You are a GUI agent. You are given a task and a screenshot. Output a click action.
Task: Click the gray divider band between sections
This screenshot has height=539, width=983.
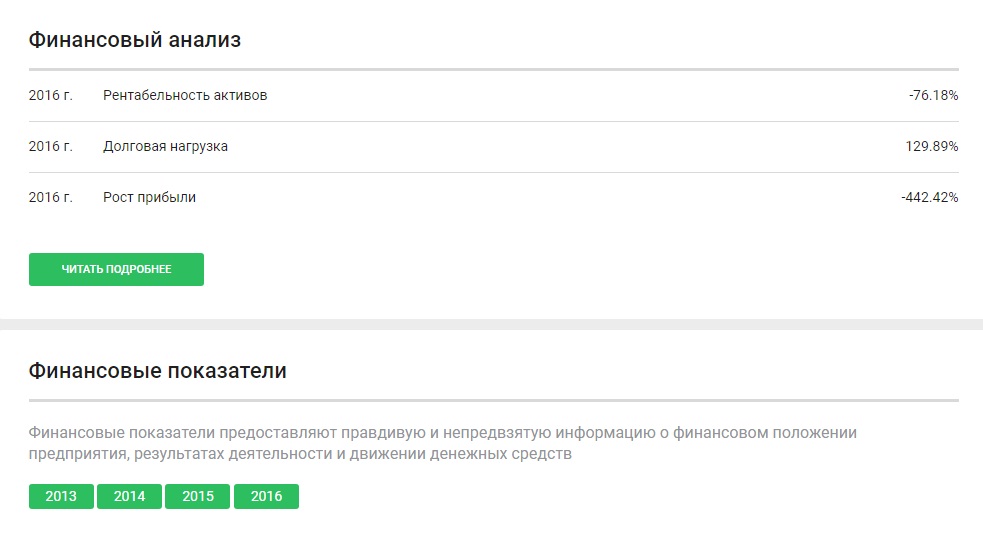(491, 324)
